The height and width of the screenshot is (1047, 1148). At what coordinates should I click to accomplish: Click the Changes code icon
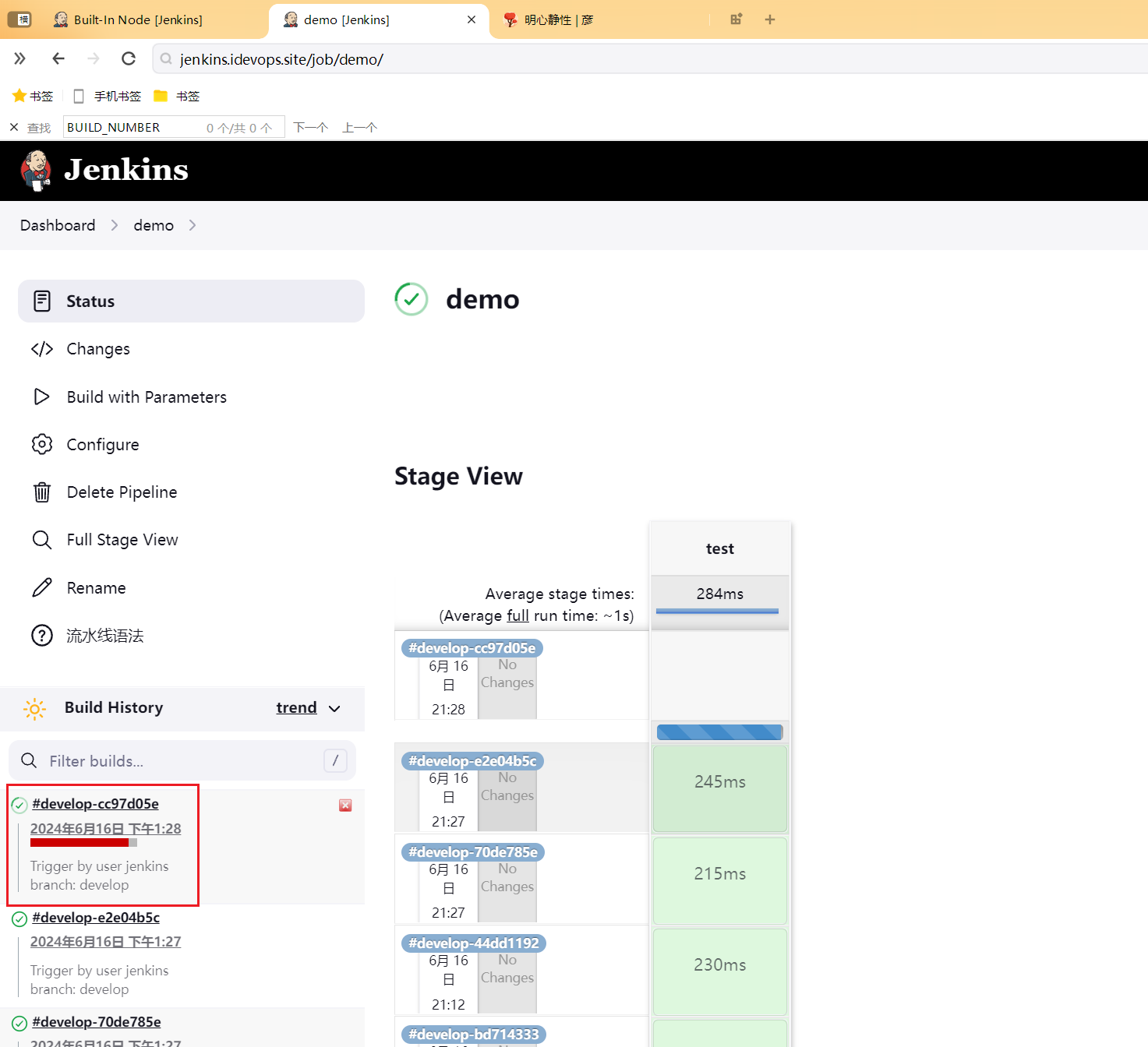(x=42, y=349)
